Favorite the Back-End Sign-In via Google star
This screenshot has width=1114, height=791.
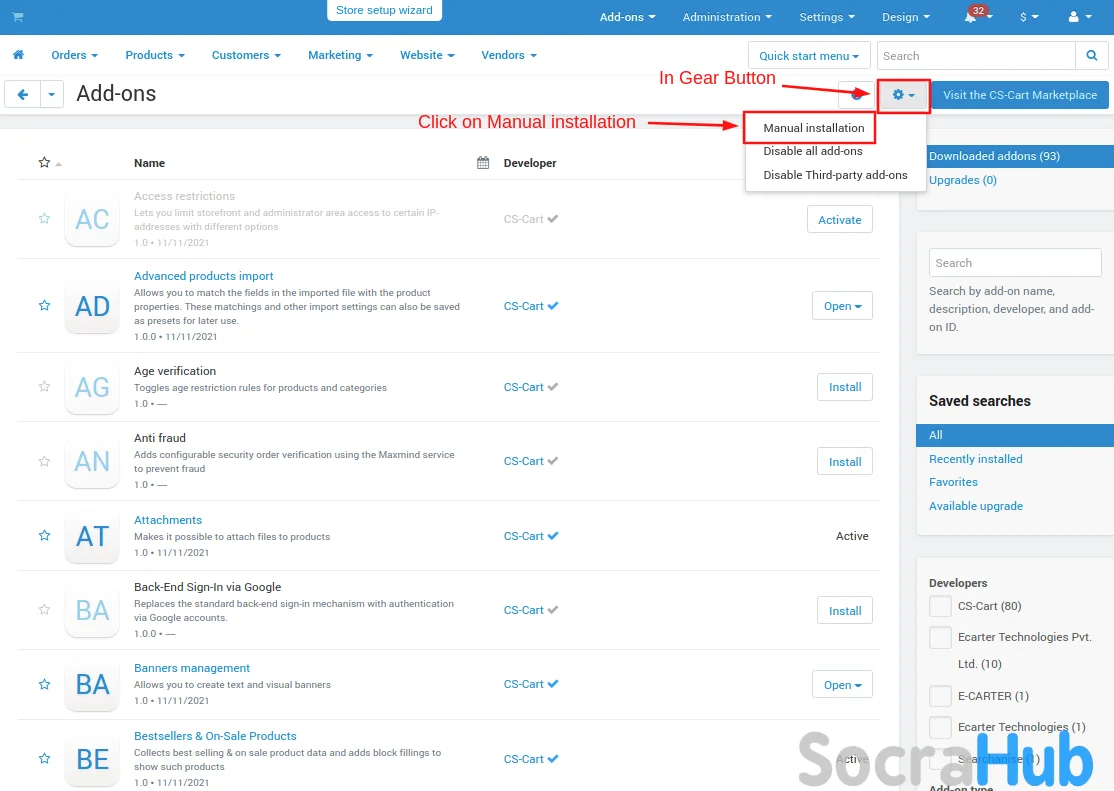[44, 610]
